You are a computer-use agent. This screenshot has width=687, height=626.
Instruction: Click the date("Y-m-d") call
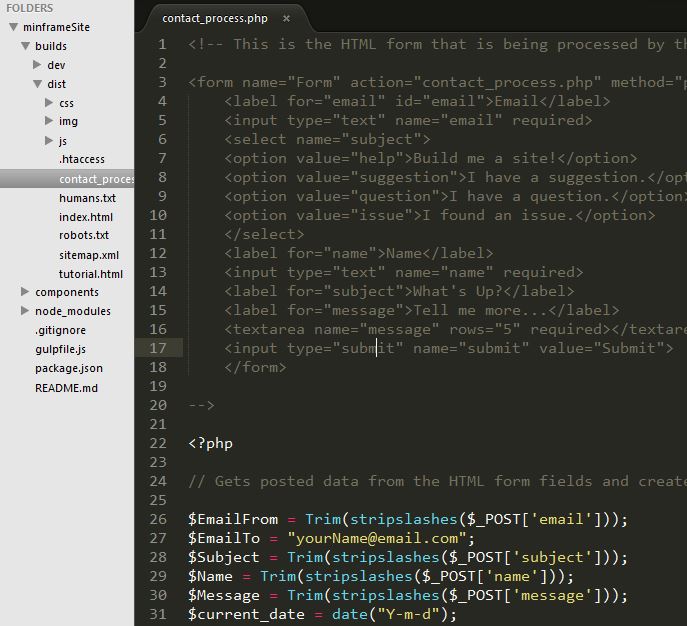pyautogui.click(x=390, y=614)
